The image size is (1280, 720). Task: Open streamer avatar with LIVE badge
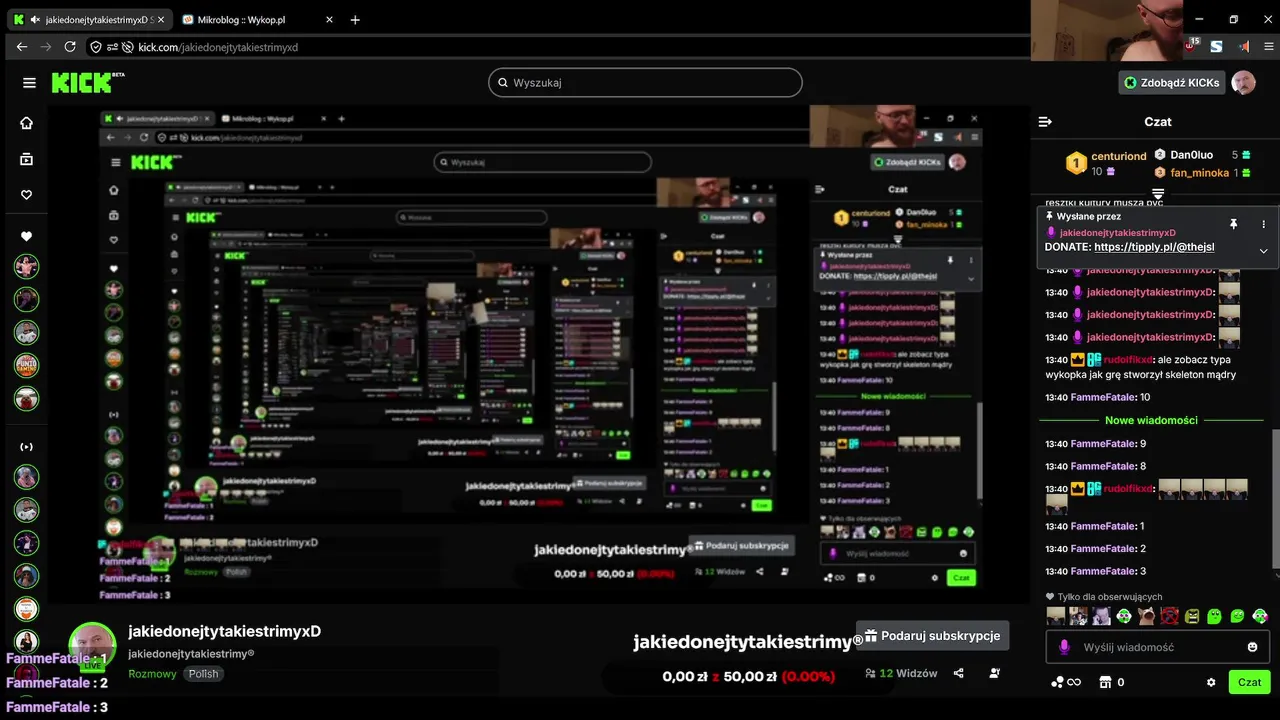point(92,646)
